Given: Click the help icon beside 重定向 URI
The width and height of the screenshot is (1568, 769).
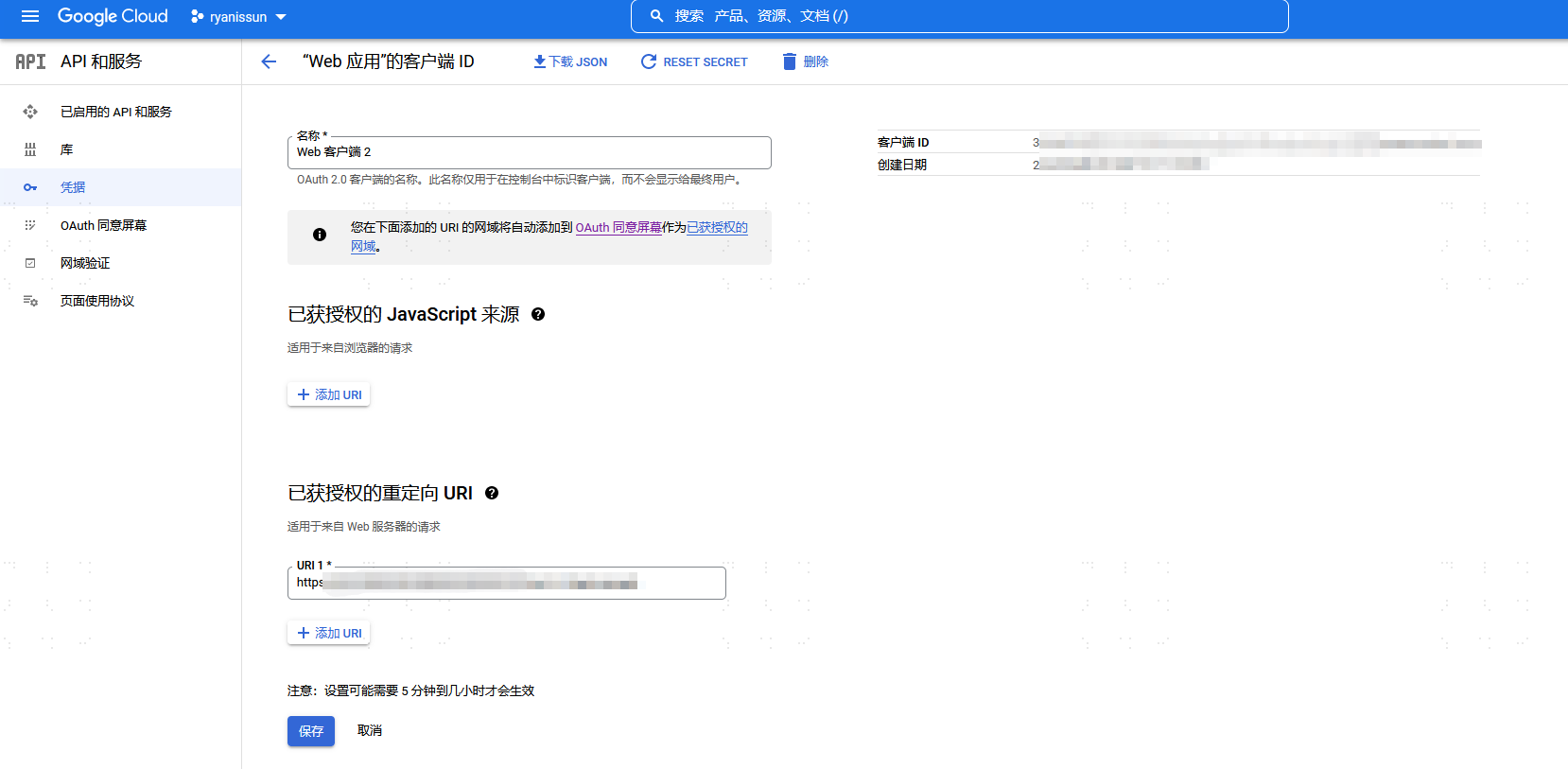Looking at the screenshot, I should click(492, 493).
